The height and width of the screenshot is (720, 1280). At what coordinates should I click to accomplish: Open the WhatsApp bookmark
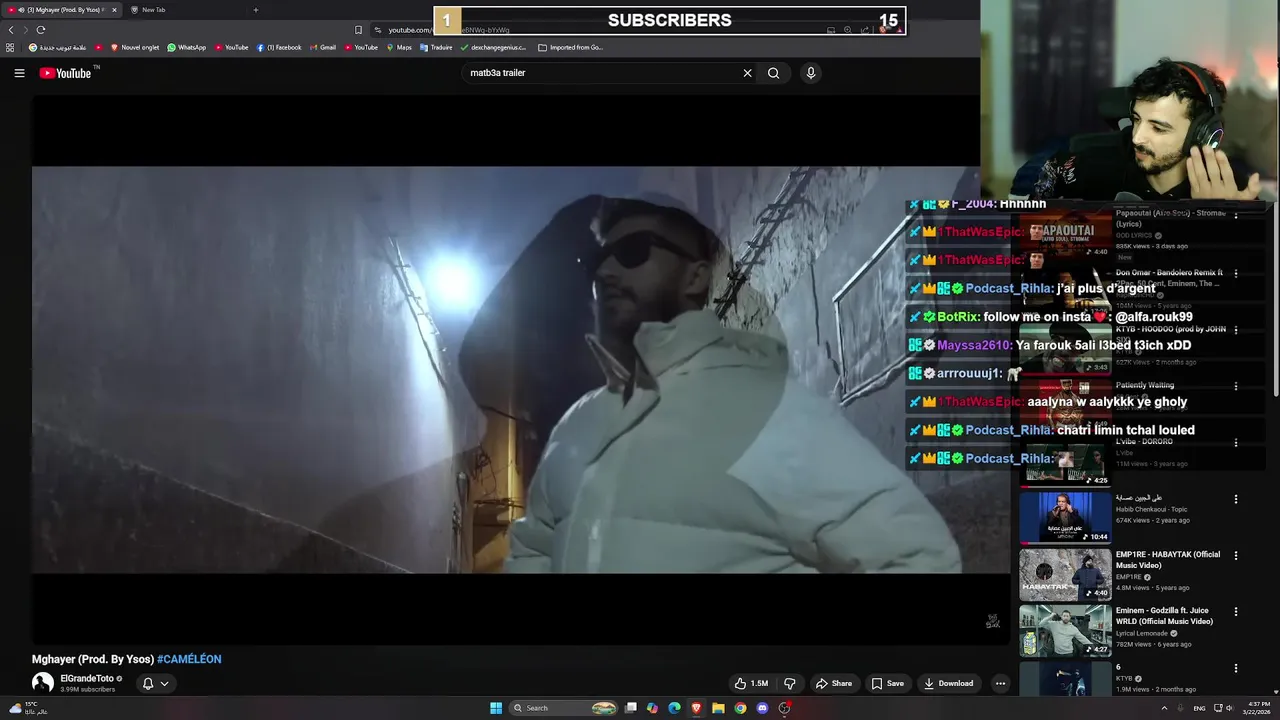pos(186,47)
